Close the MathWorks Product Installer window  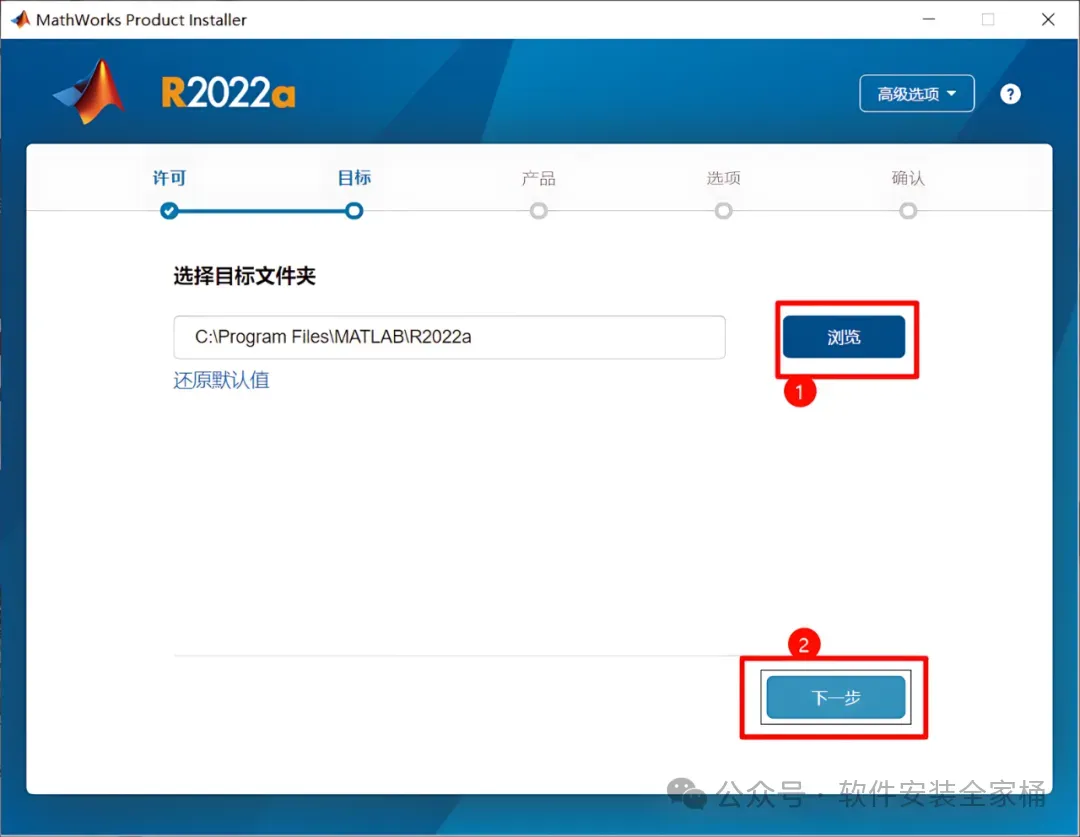(1048, 19)
